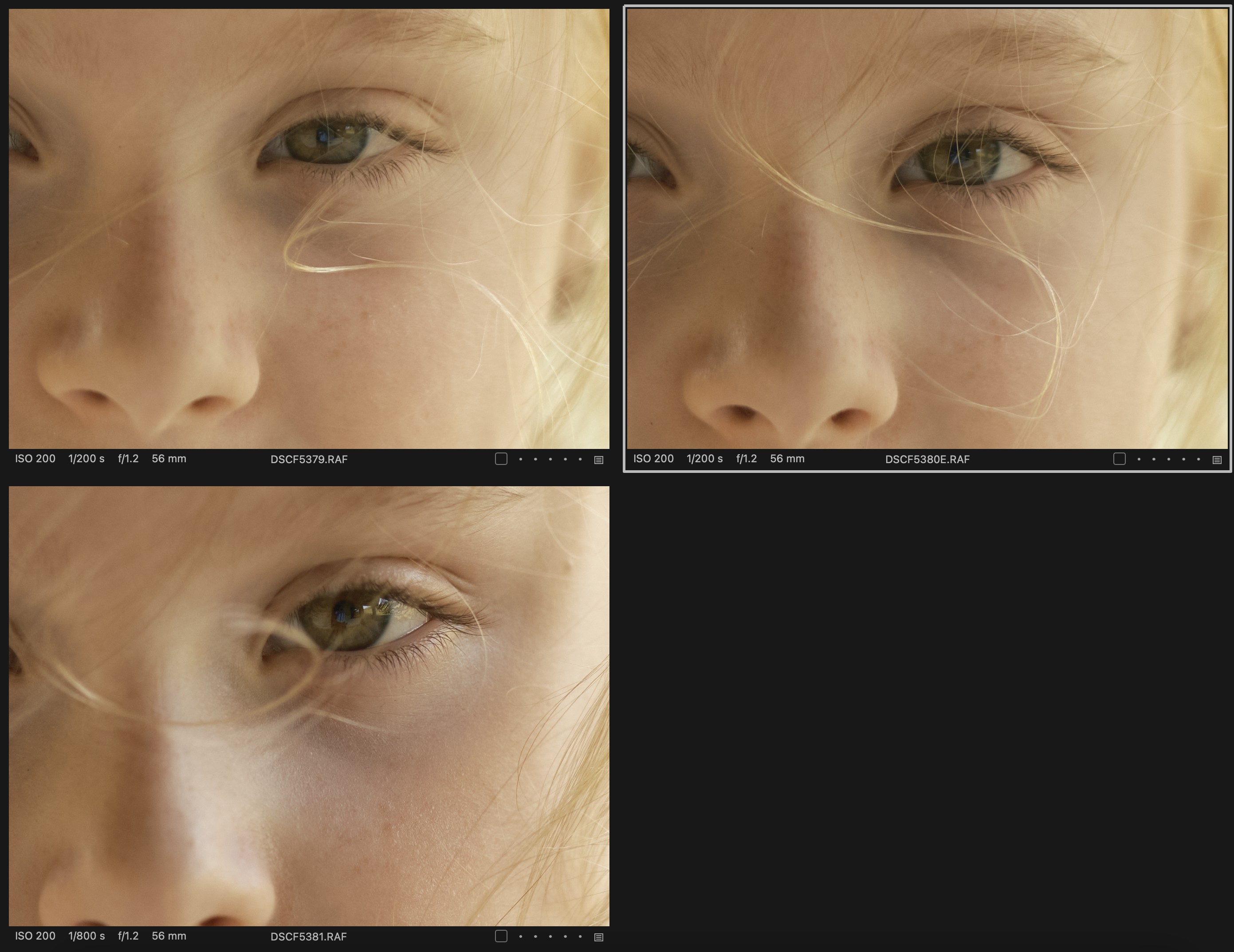The height and width of the screenshot is (952, 1234).
Task: Toggle the color tag box for DSCF5379.RAF
Action: click(501, 459)
